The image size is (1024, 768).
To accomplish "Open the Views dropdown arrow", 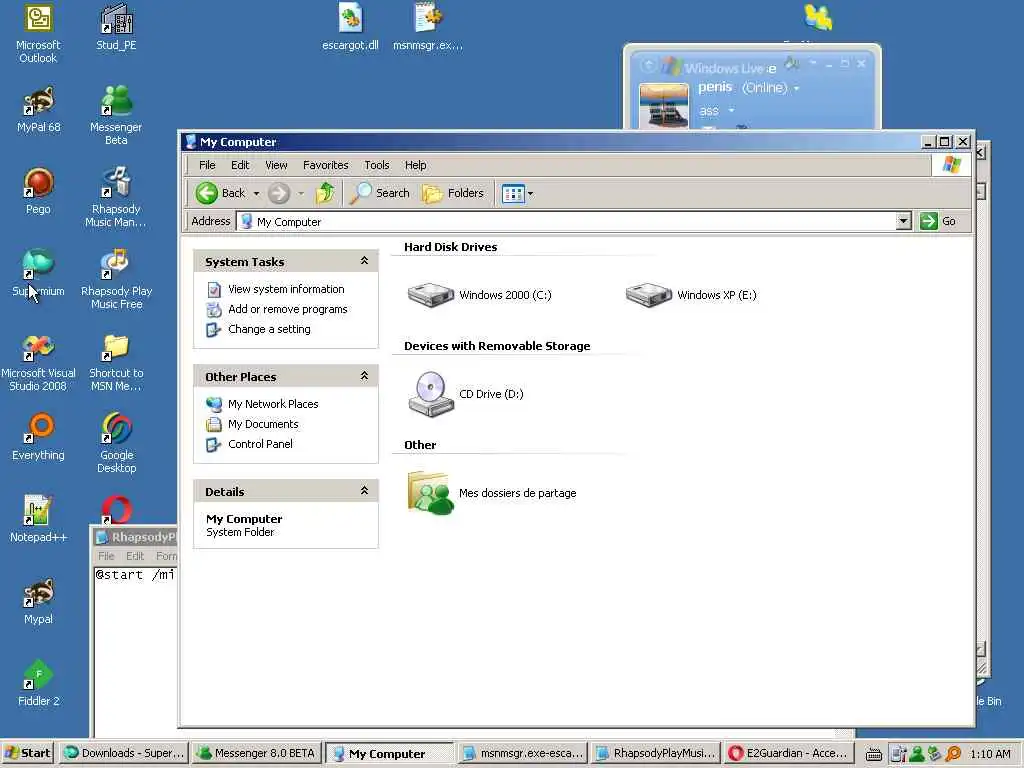I will pyautogui.click(x=530, y=193).
